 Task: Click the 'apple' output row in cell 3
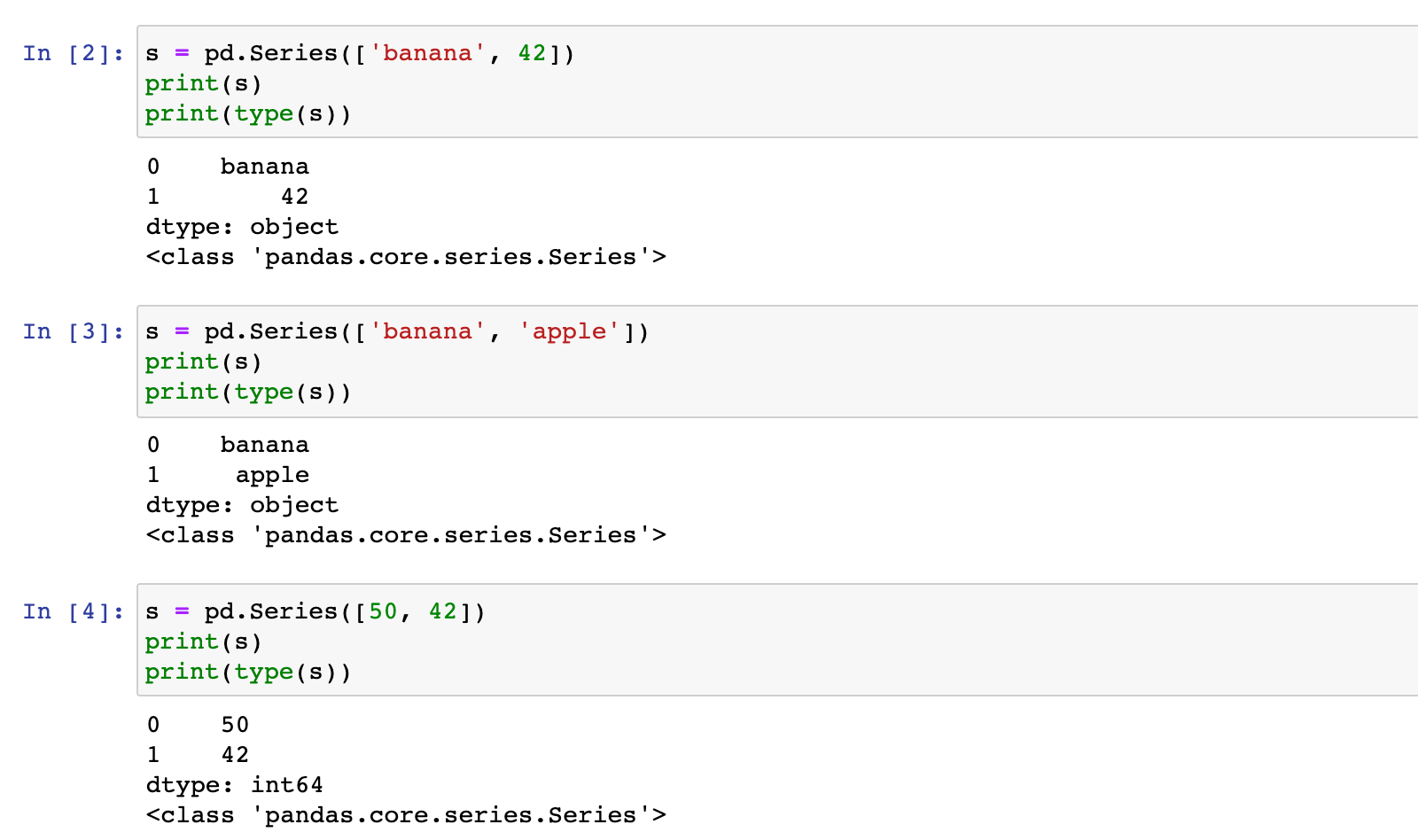[272, 475]
